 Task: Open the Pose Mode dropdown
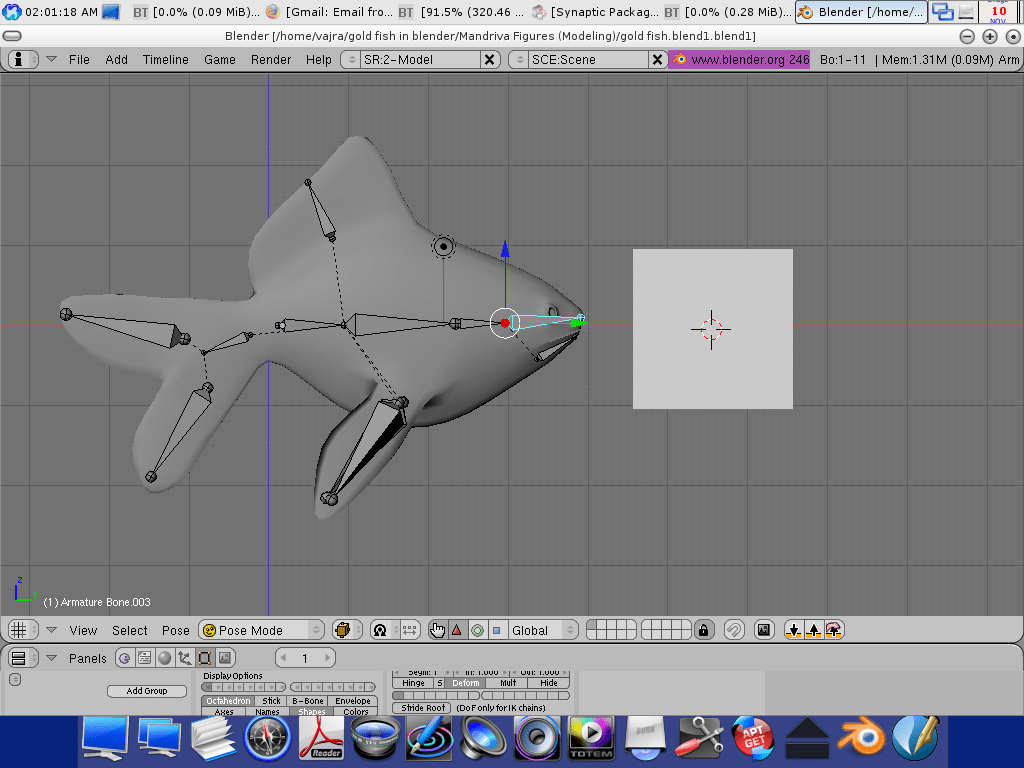[262, 630]
